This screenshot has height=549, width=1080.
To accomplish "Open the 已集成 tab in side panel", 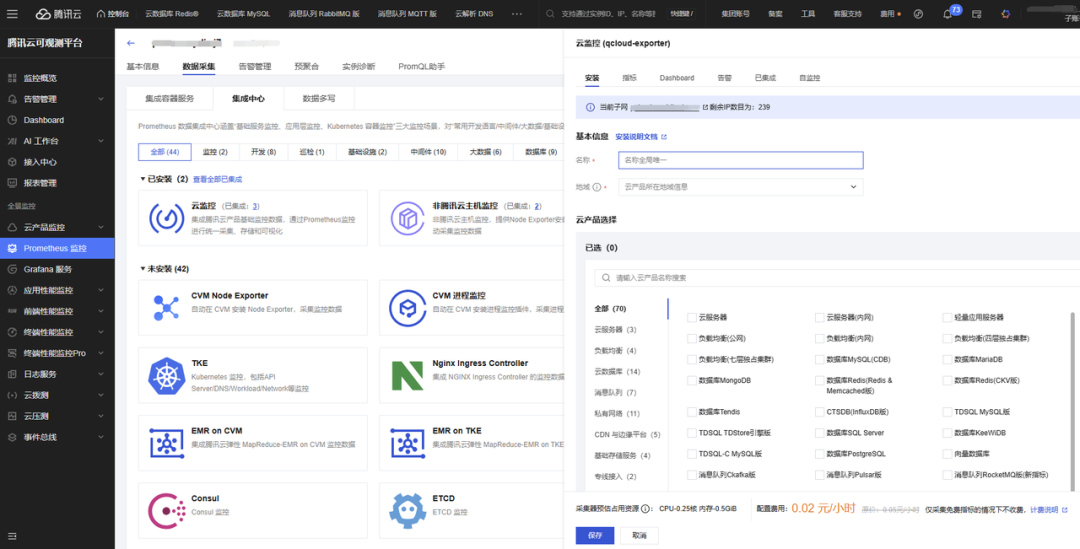I will 765,78.
